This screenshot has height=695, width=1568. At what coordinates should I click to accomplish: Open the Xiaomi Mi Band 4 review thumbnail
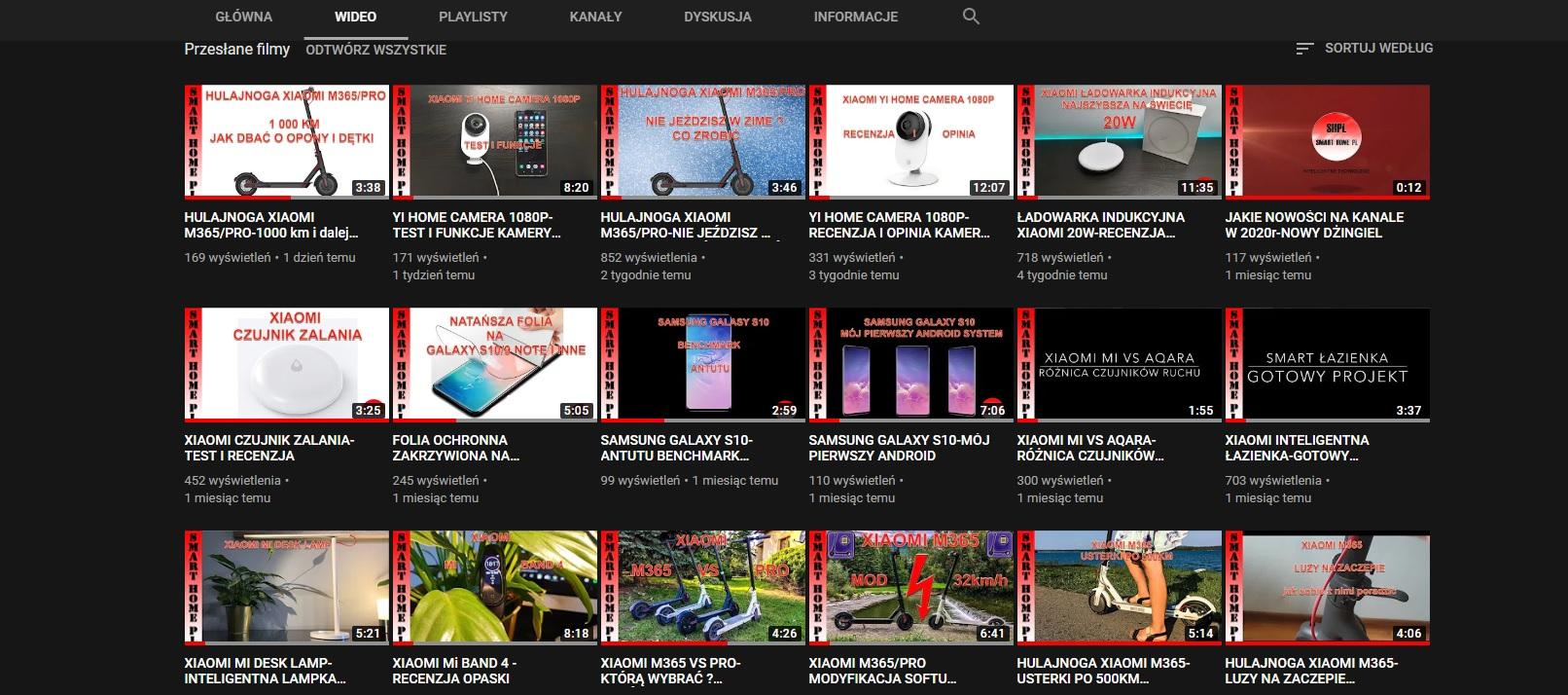(494, 587)
